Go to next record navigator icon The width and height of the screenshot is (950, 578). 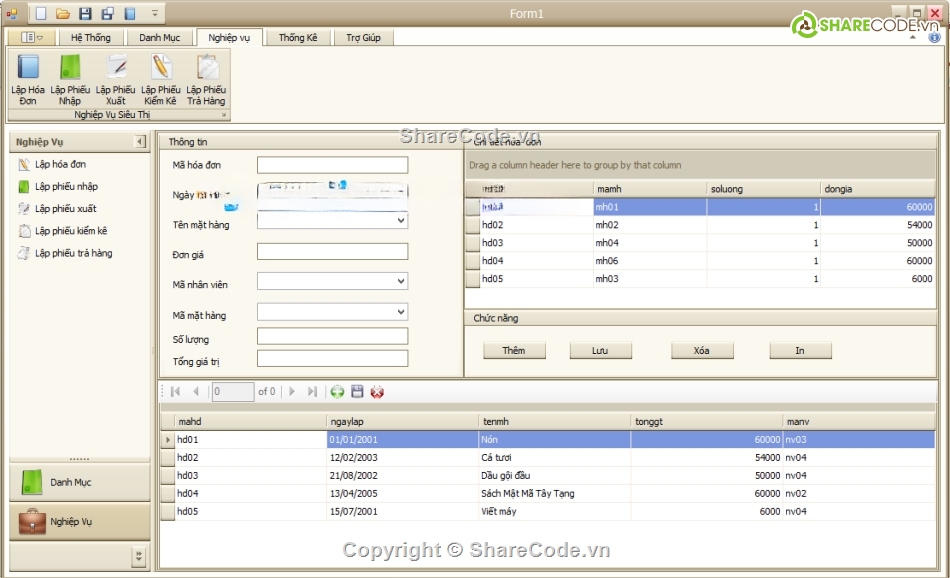pyautogui.click(x=292, y=391)
